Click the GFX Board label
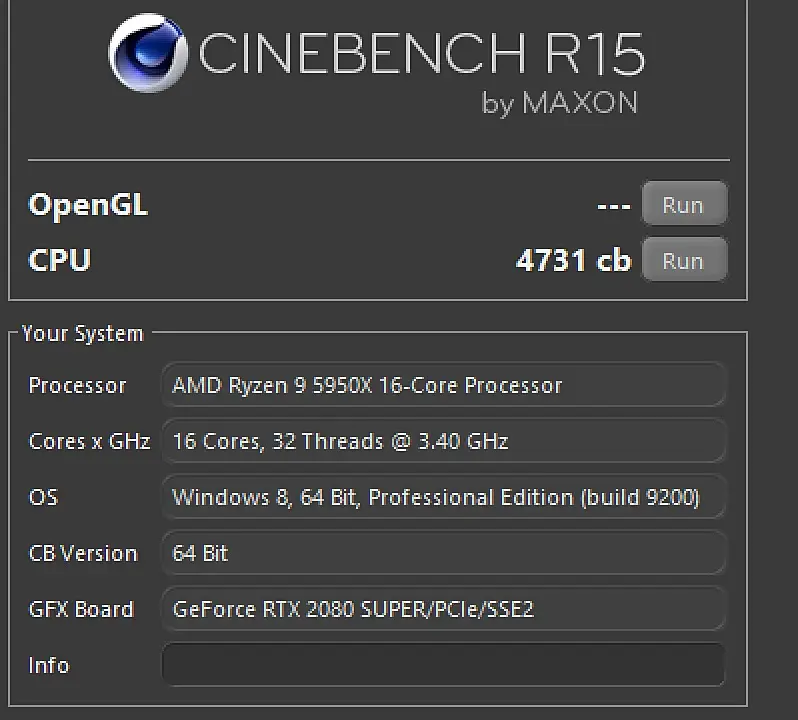Image resolution: width=798 pixels, height=720 pixels. [81, 609]
